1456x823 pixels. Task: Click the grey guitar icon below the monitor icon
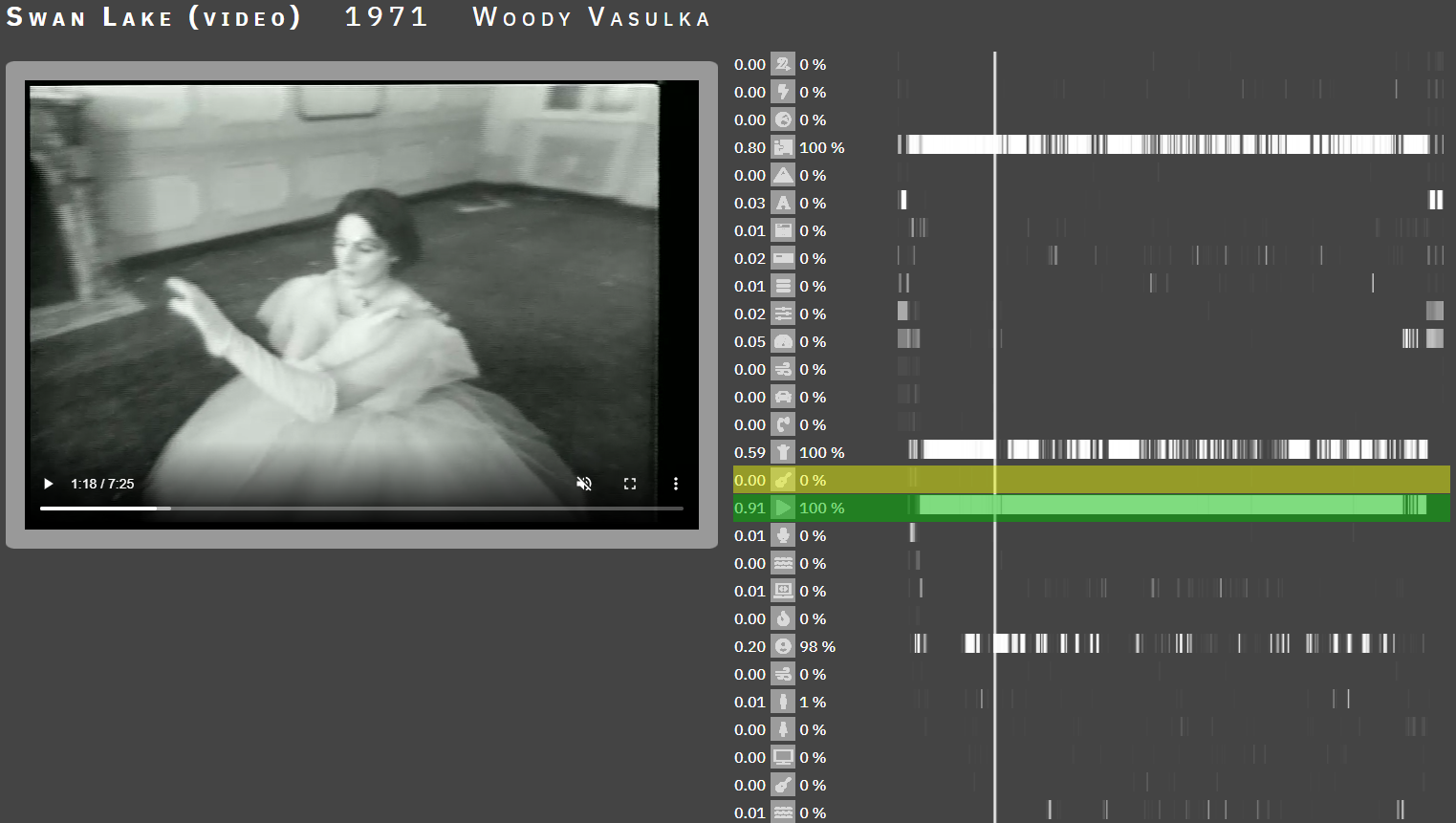pyautogui.click(x=783, y=785)
